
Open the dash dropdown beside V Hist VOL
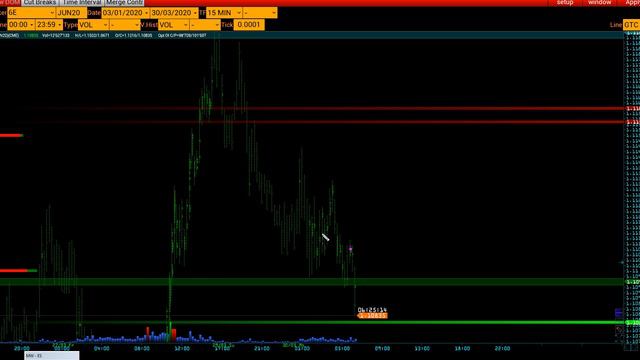point(205,25)
